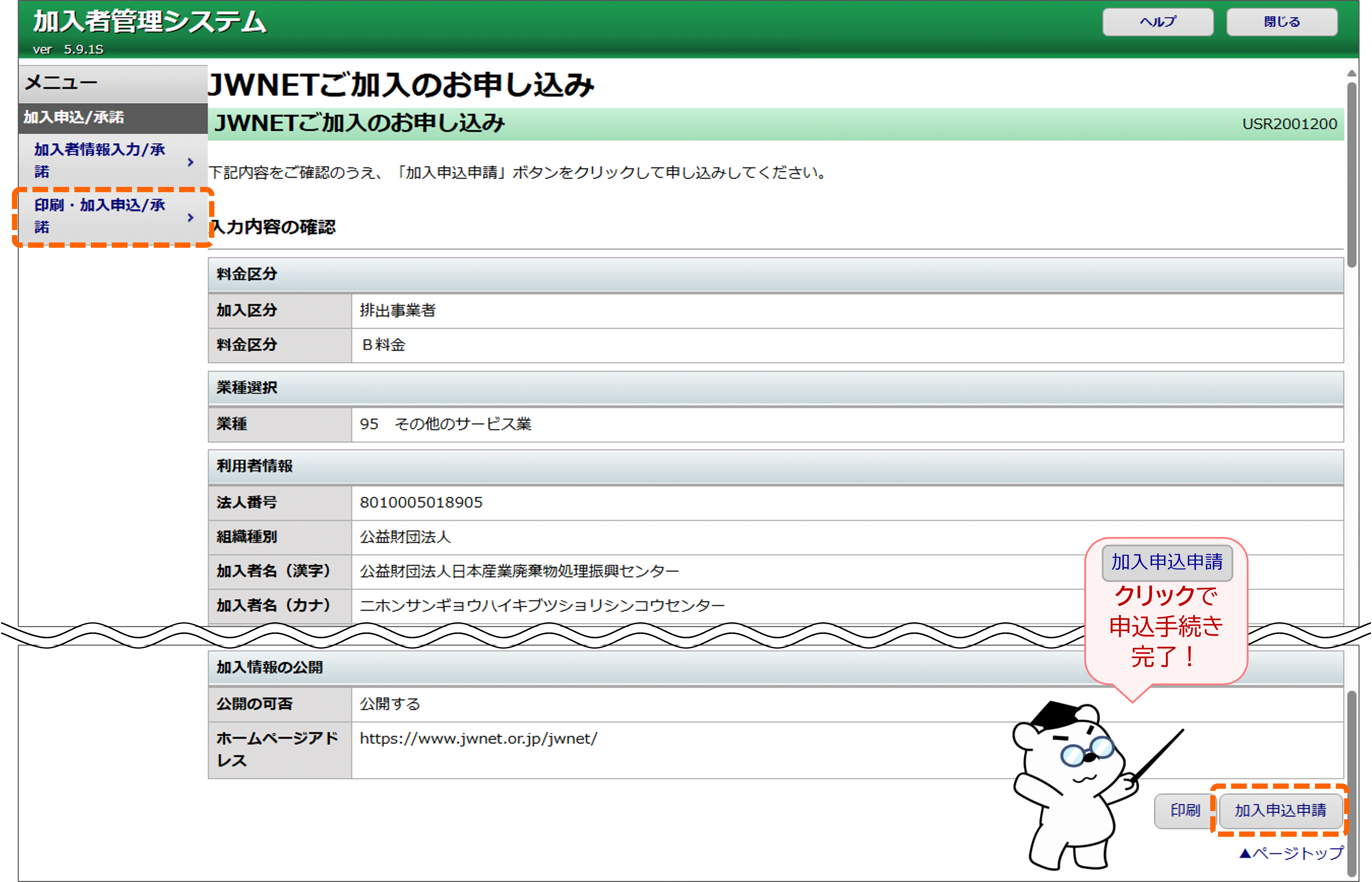Select the kana name ニホンサンギョウハイキブツショリシンコウセンター
This screenshot has width=1372, height=882.
(x=542, y=605)
